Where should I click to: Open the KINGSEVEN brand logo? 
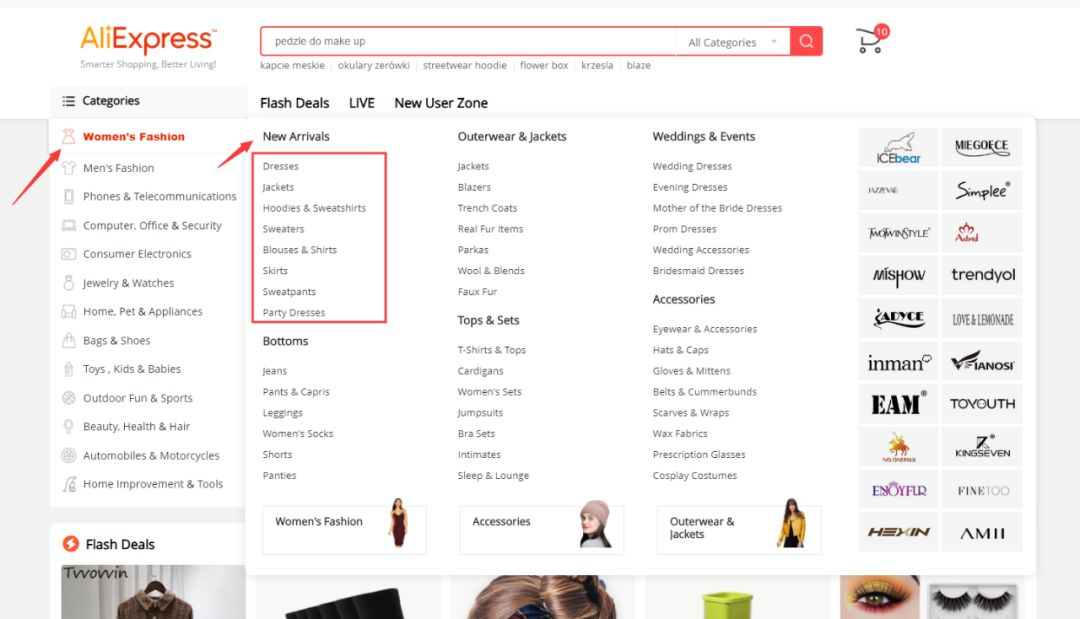tap(982, 447)
